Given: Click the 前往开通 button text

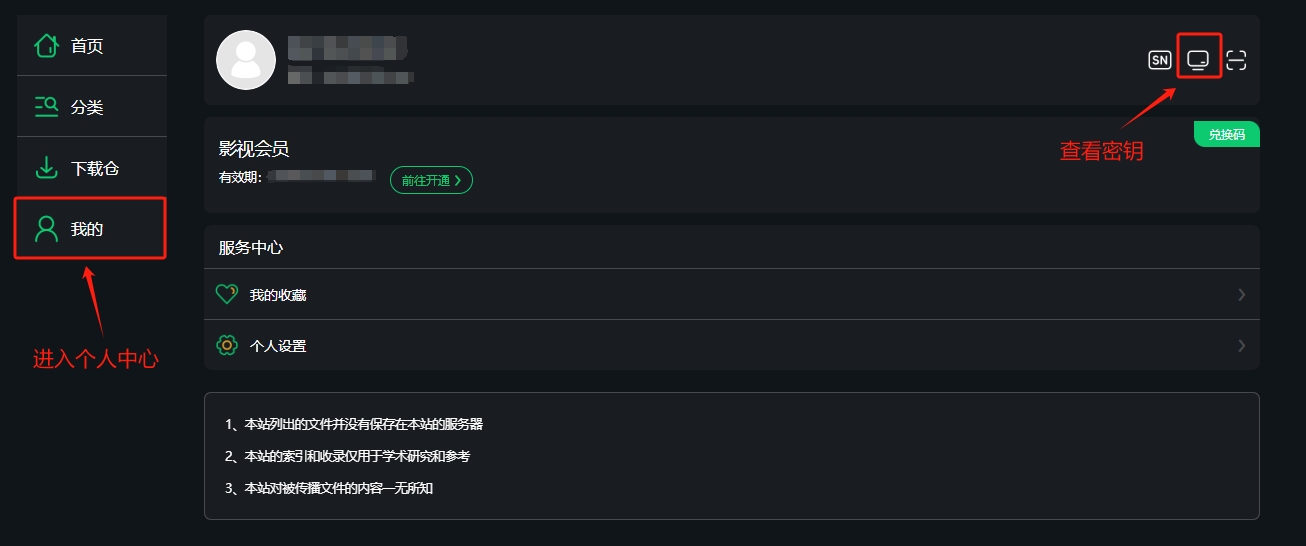Looking at the screenshot, I should [x=425, y=181].
